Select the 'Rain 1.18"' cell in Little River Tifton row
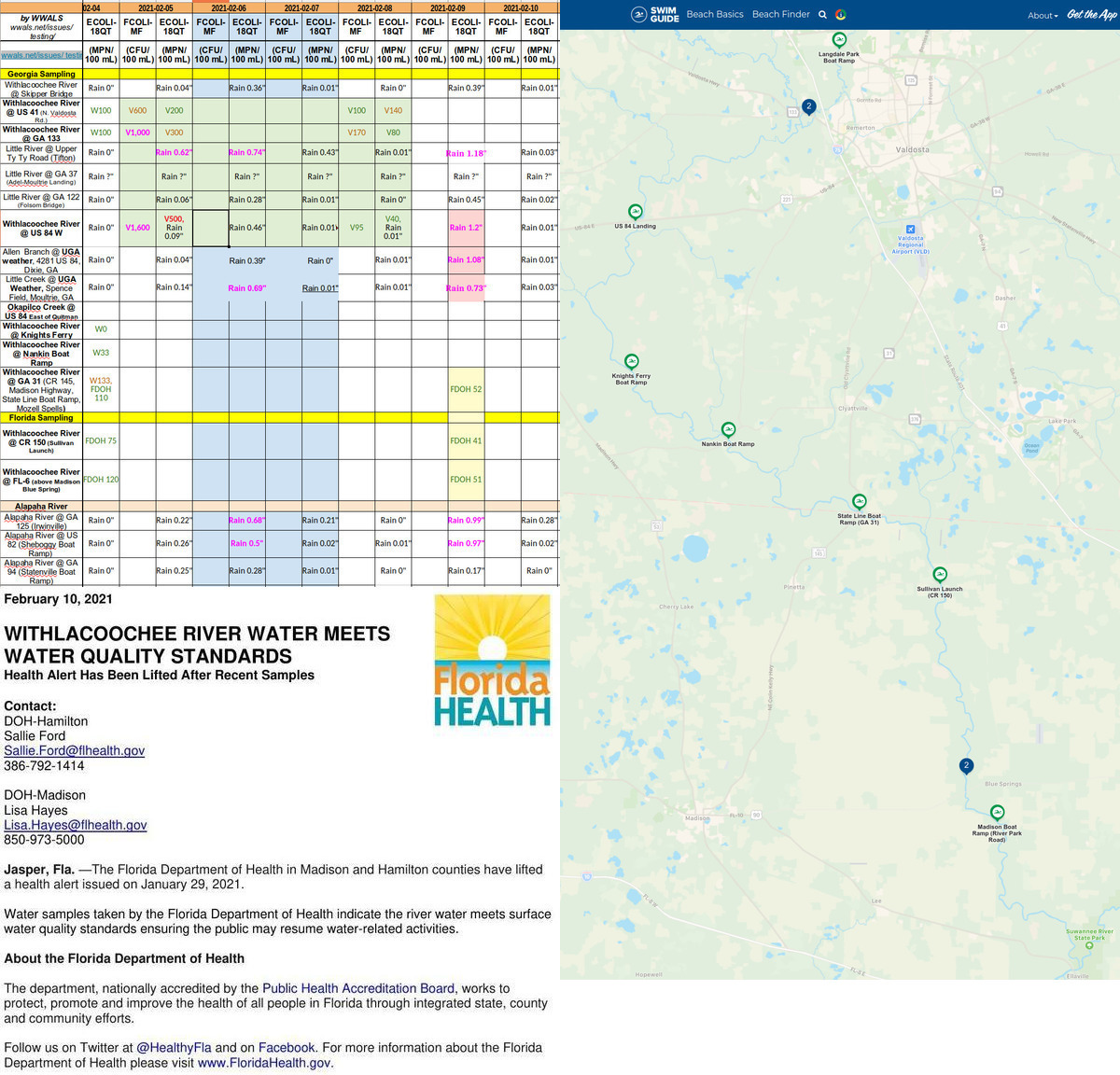 (x=466, y=153)
